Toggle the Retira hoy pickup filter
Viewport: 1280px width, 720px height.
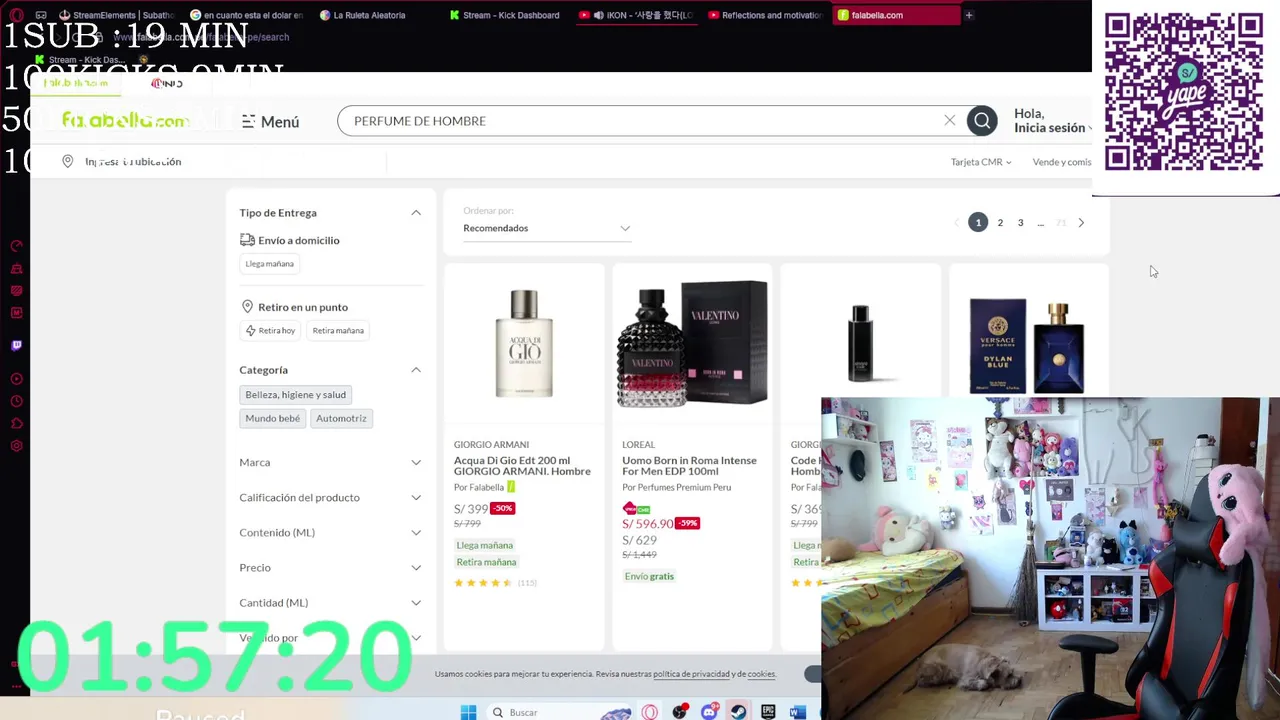point(271,331)
